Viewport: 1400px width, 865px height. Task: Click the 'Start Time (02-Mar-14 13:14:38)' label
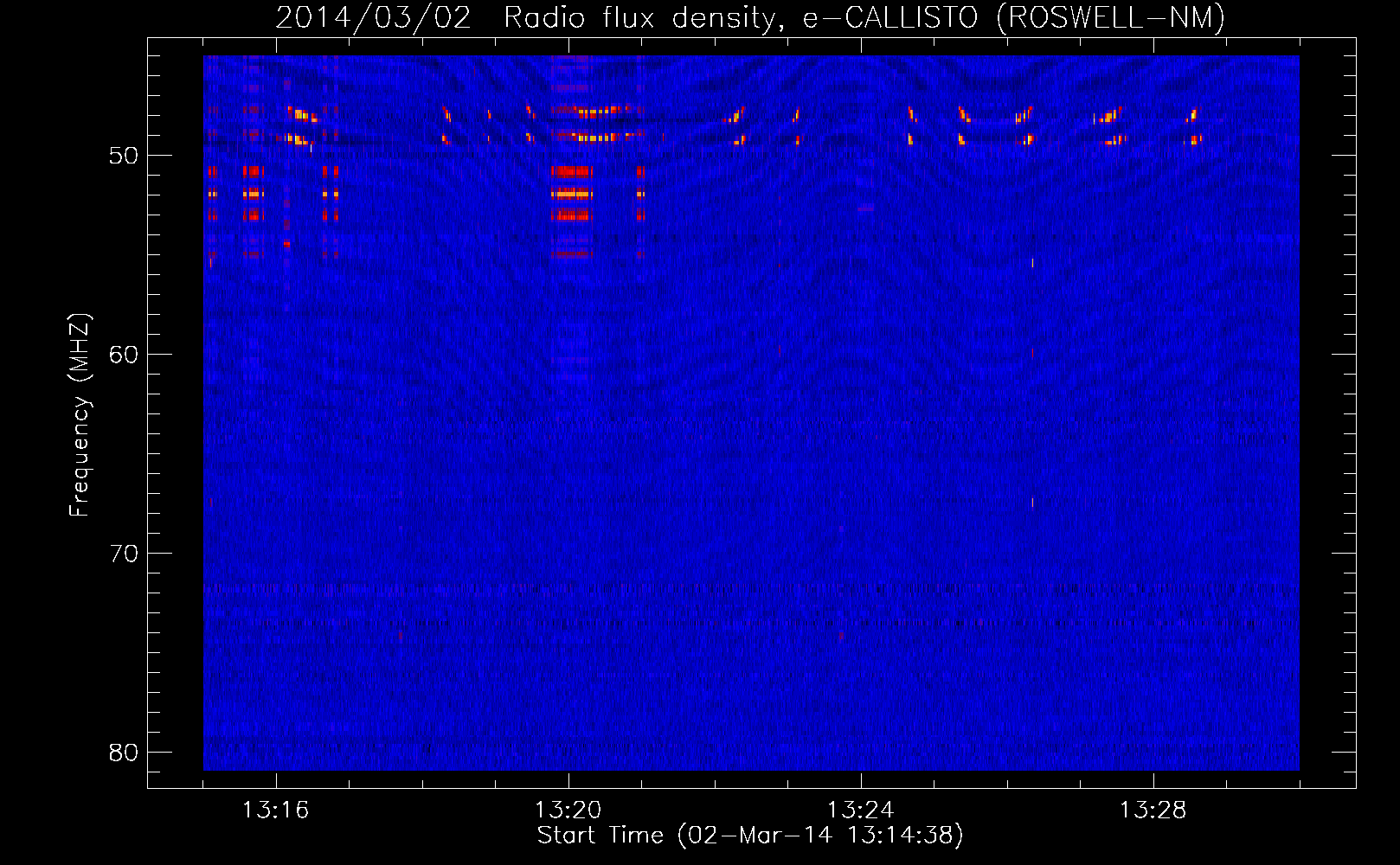pyautogui.click(x=750, y=836)
